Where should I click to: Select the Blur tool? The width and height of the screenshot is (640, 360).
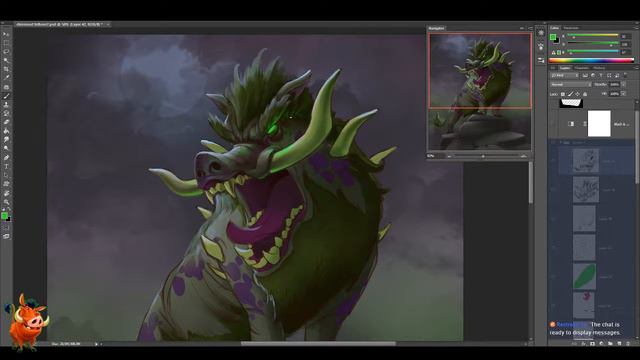(6, 140)
